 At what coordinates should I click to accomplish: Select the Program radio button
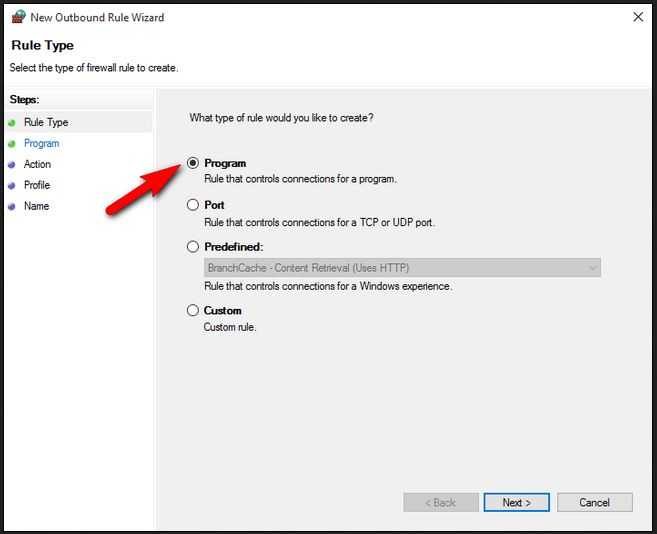pyautogui.click(x=193, y=163)
